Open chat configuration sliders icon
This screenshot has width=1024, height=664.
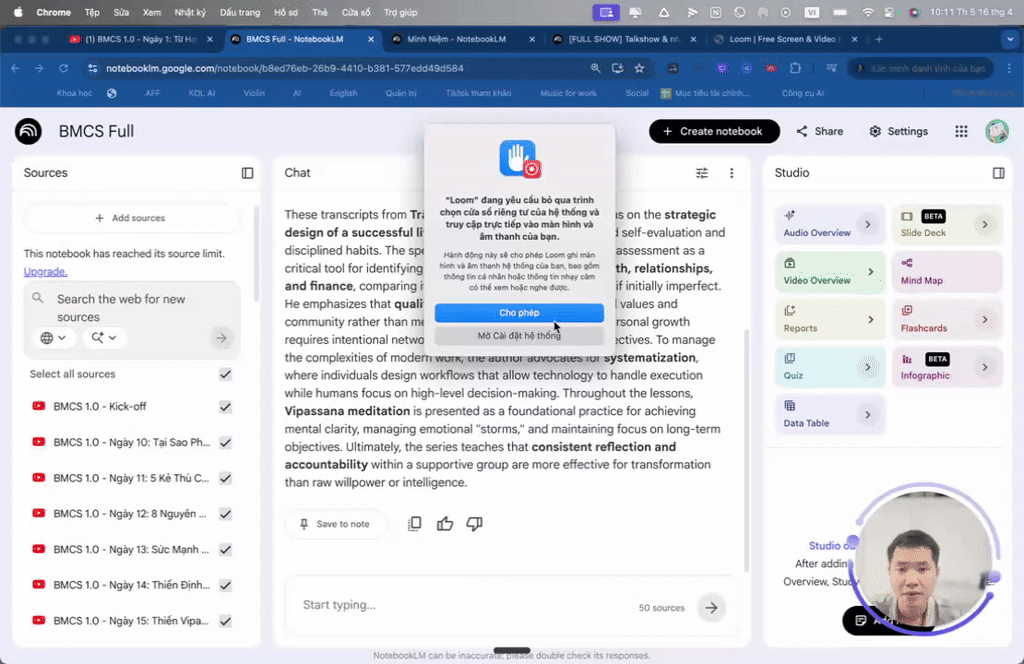point(702,173)
